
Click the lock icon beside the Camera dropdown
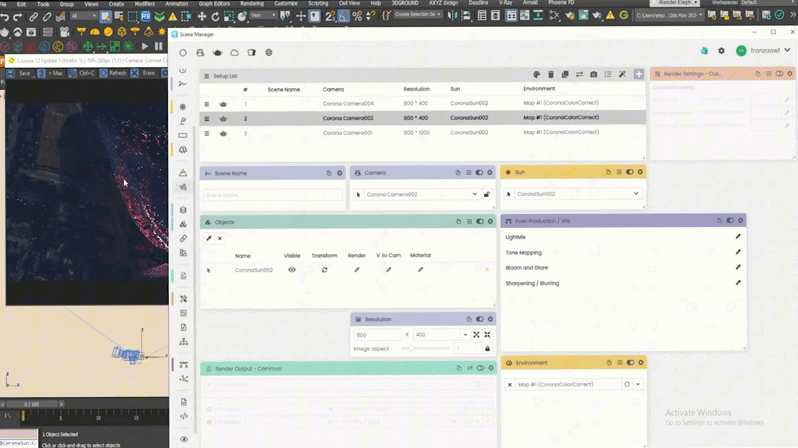pos(487,194)
